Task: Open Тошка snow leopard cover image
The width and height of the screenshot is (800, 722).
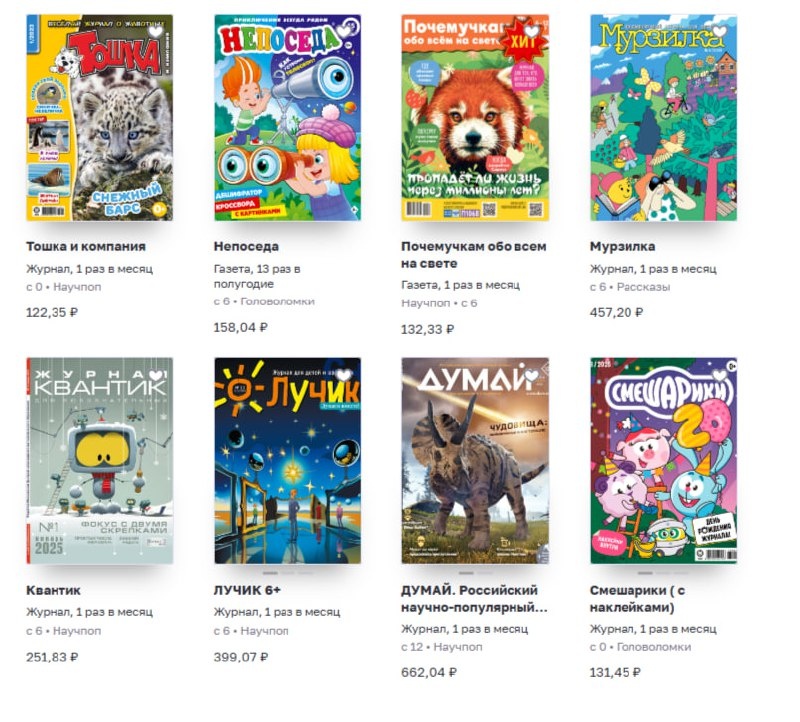Action: (99, 117)
